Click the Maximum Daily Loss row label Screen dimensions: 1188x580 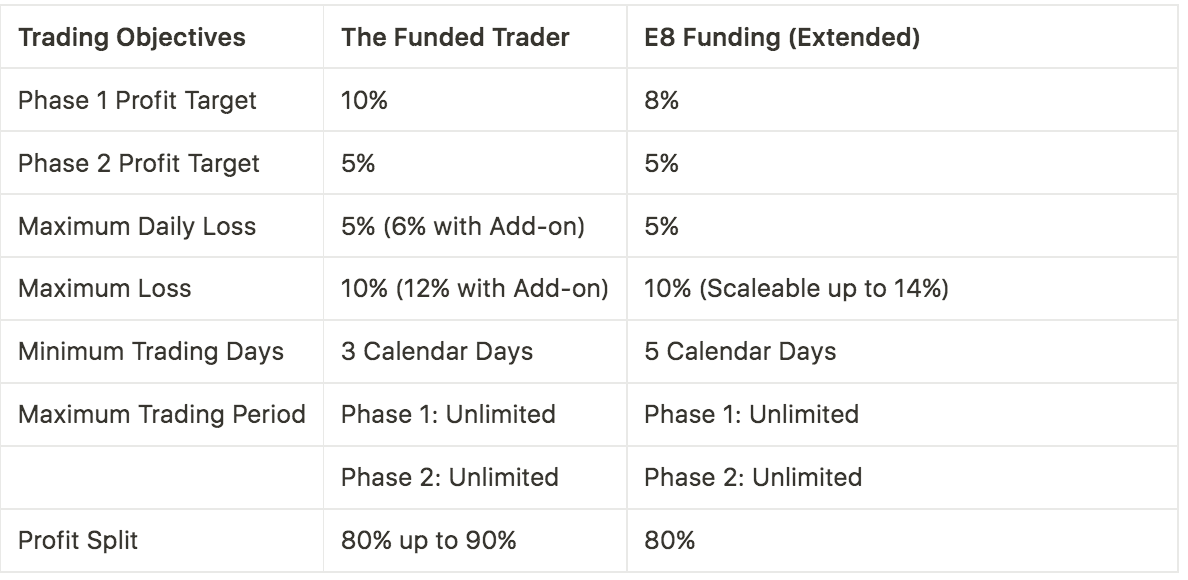tap(137, 226)
